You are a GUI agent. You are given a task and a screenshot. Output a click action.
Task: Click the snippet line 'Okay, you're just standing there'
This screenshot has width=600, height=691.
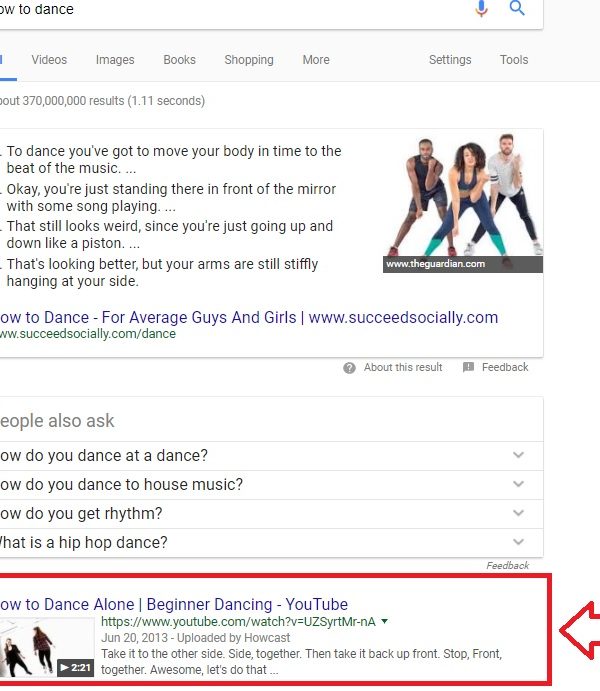click(171, 197)
